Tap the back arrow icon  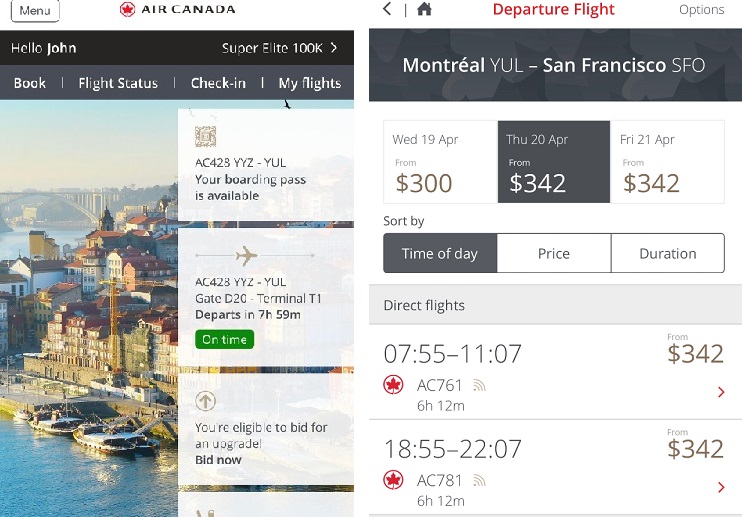(x=388, y=10)
